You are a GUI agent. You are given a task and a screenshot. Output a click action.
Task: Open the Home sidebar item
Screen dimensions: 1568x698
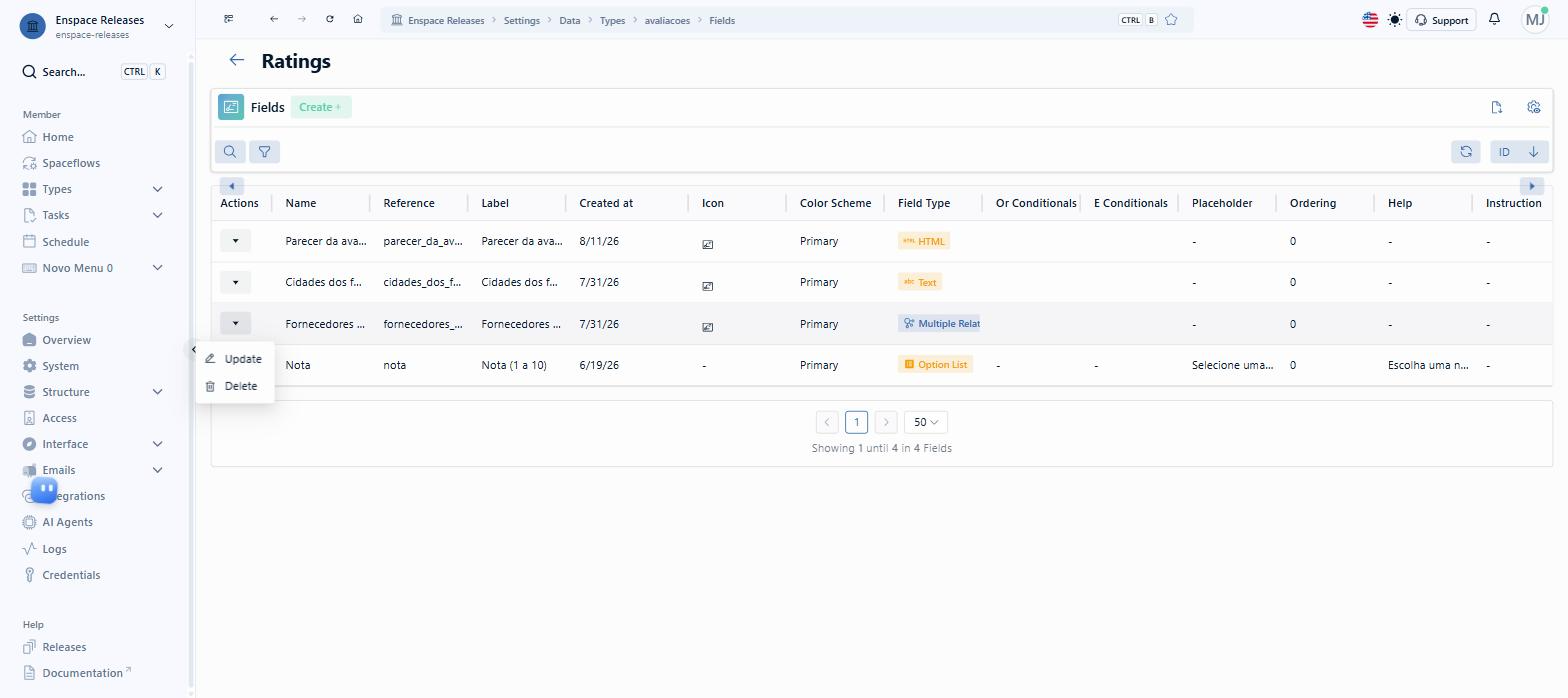tap(58, 137)
